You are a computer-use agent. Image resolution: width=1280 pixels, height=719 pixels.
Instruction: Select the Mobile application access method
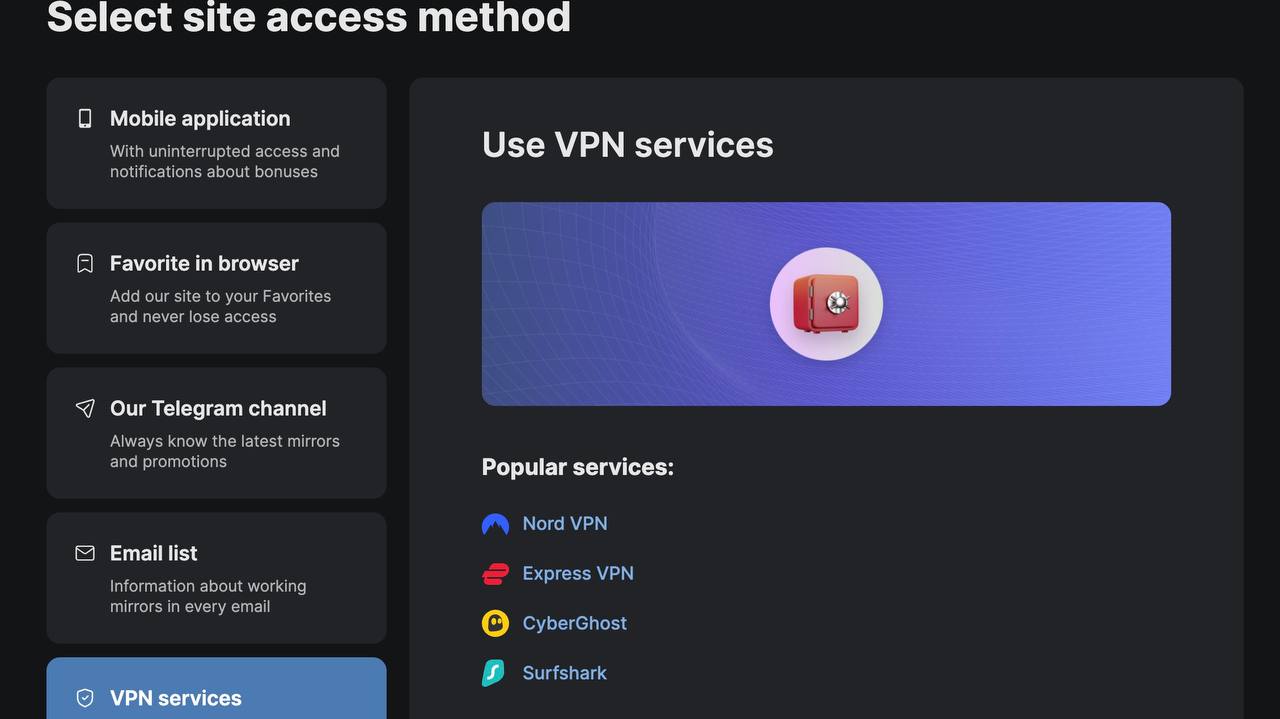point(216,143)
